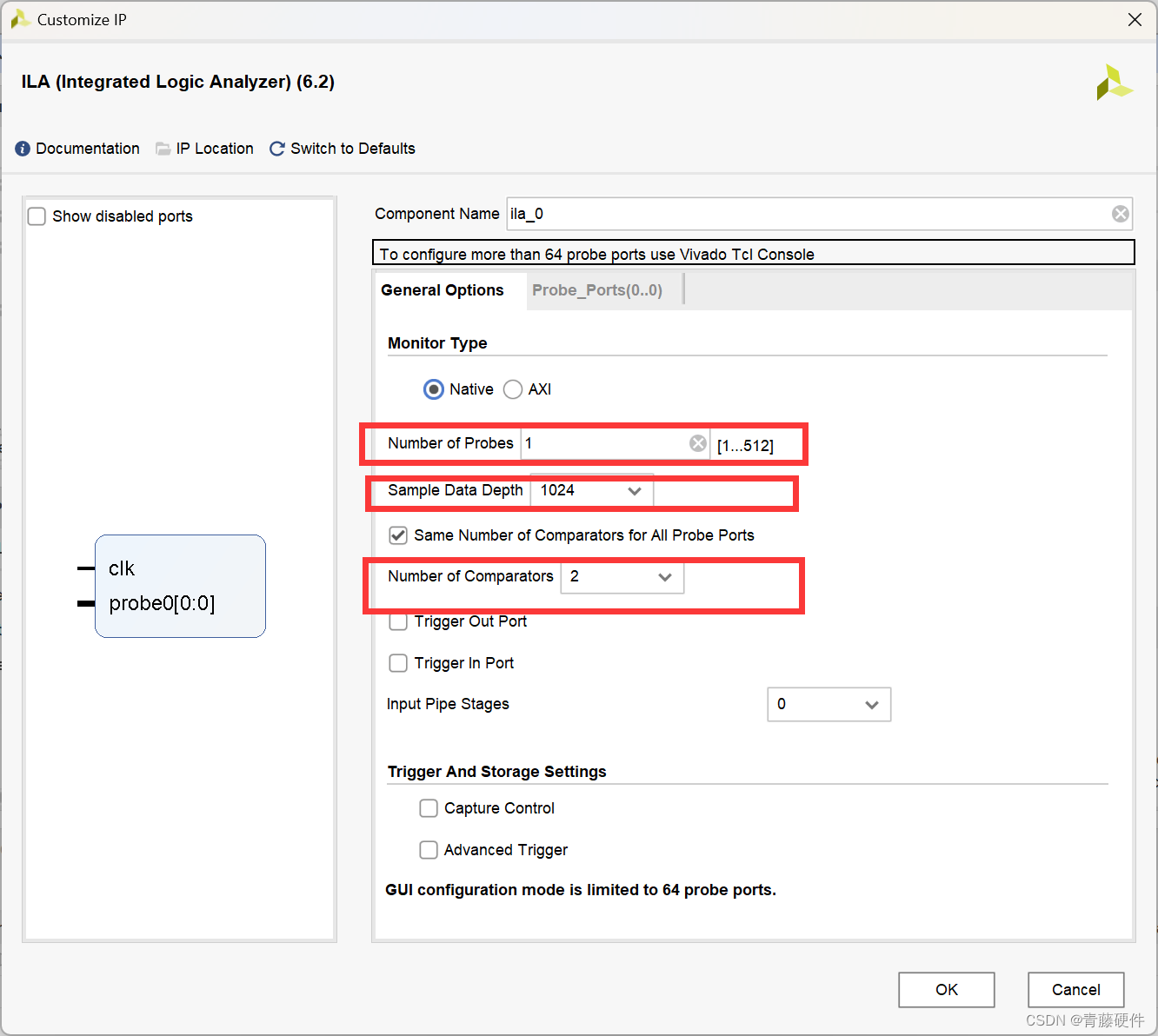Image resolution: width=1158 pixels, height=1036 pixels.
Task: Open the Documentation link
Action: click(x=88, y=149)
